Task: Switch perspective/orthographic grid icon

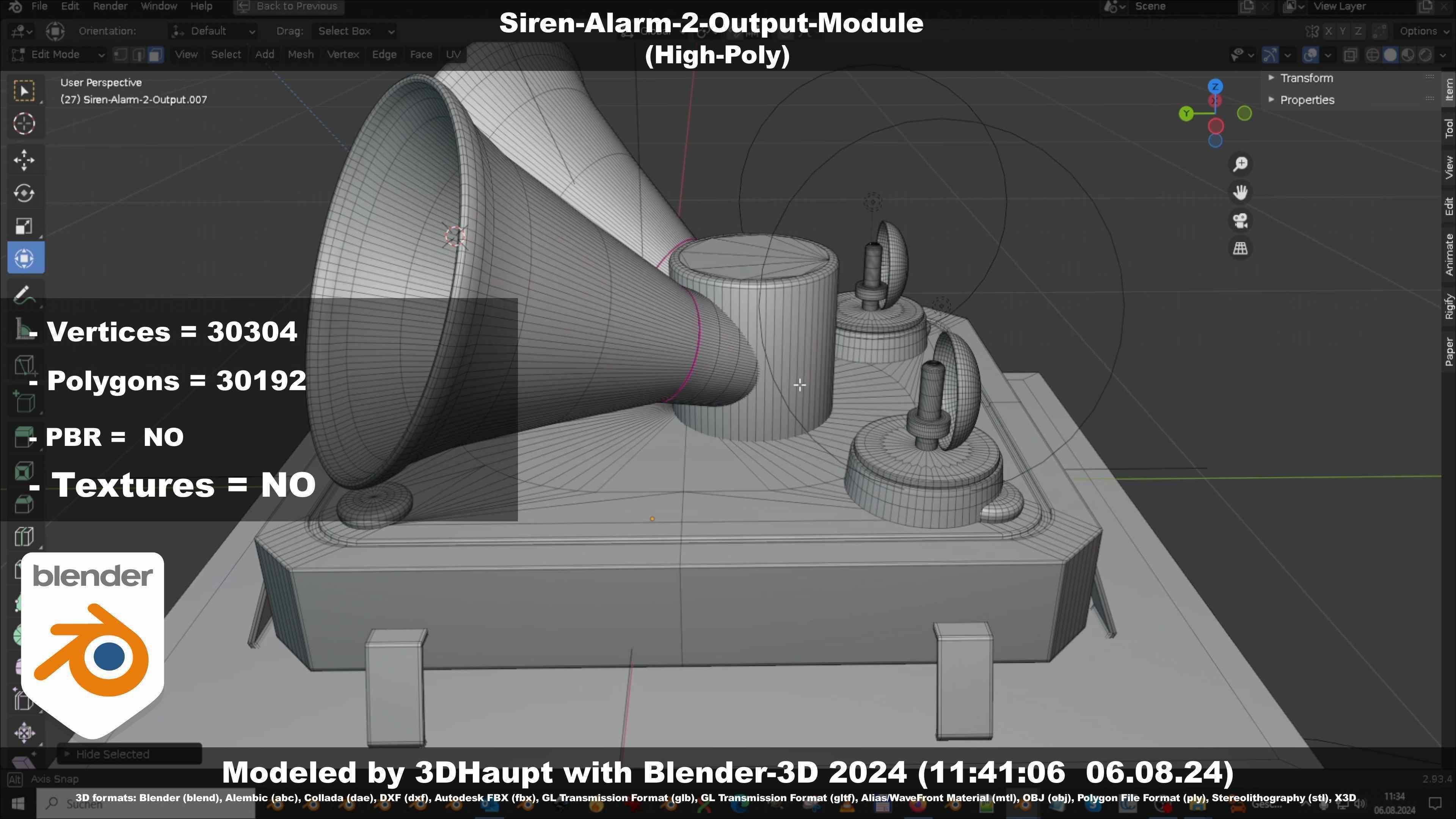Action: pos(1241,248)
